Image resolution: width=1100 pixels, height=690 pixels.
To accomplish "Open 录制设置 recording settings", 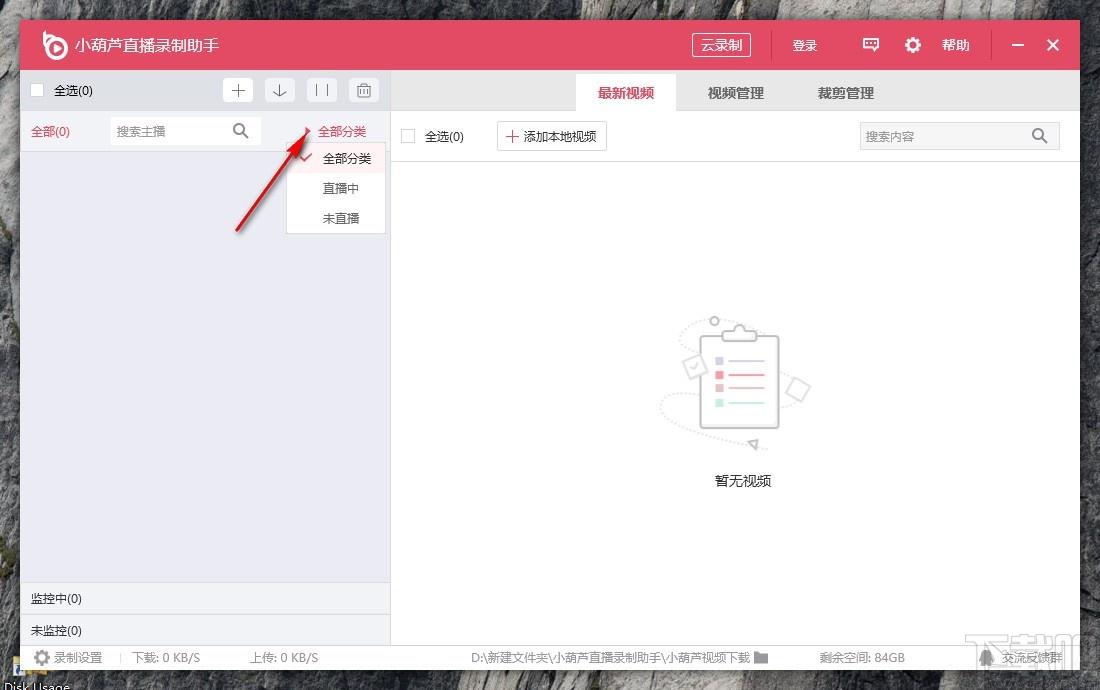I will click(68, 658).
